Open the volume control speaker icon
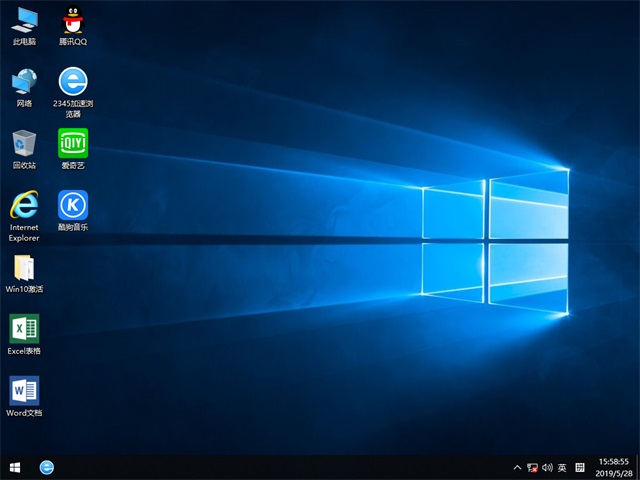Viewport: 640px width, 480px height. pos(547,467)
